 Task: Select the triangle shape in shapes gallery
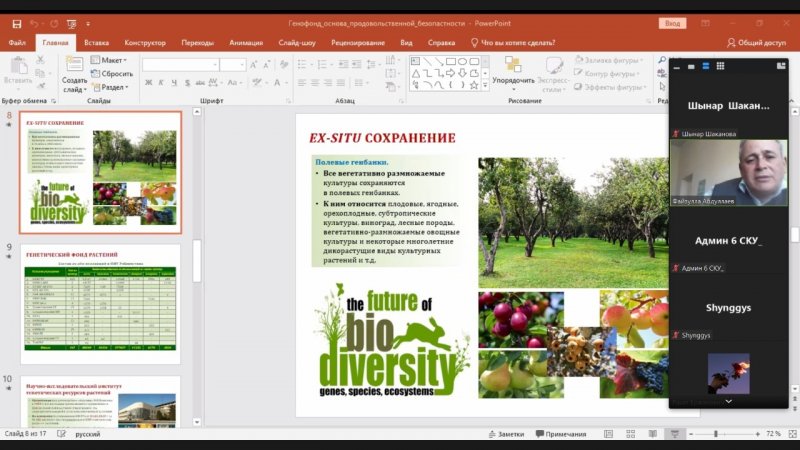tap(416, 73)
